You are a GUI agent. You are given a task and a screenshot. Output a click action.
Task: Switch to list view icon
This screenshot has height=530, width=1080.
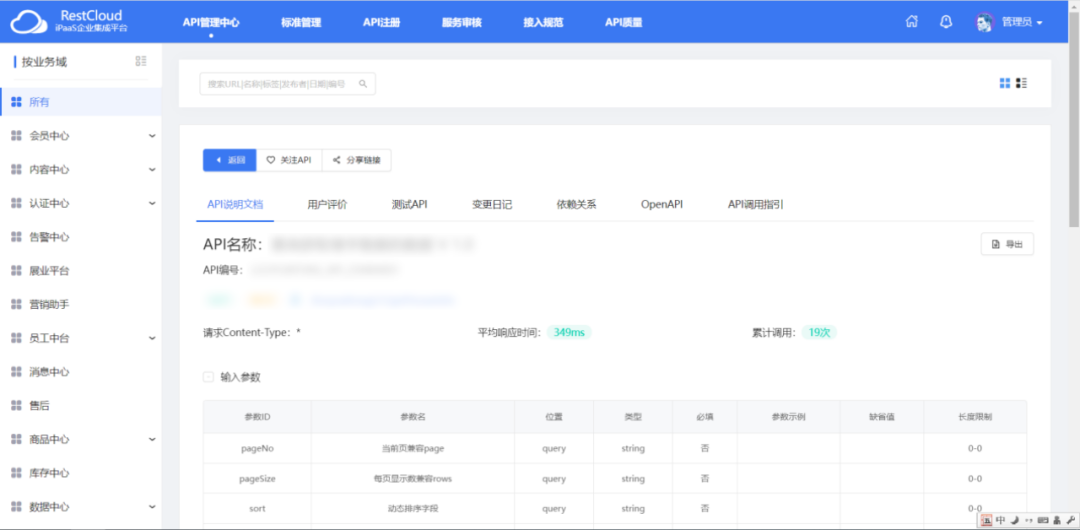click(1021, 83)
